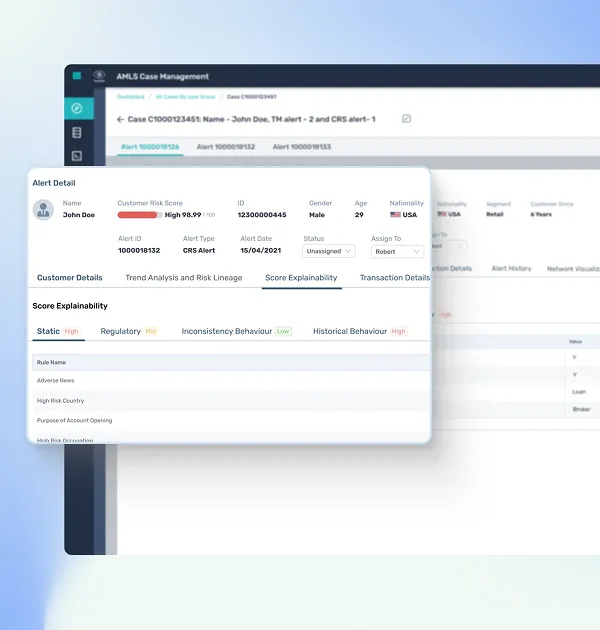Screen dimensions: 600x630
Task: Open the Assign To dropdown showing Robert
Action: point(397,252)
